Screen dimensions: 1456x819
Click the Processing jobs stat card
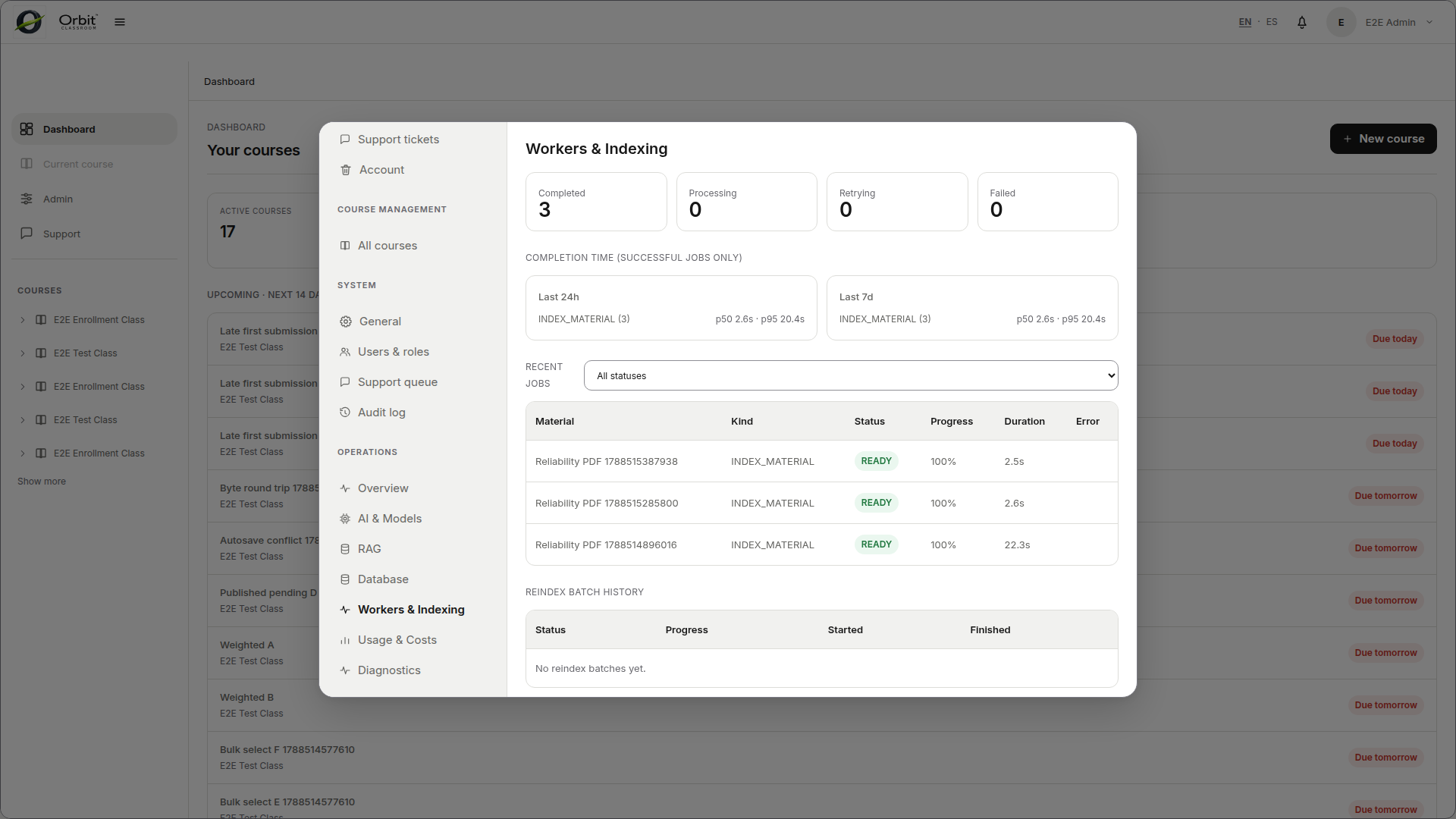point(746,202)
